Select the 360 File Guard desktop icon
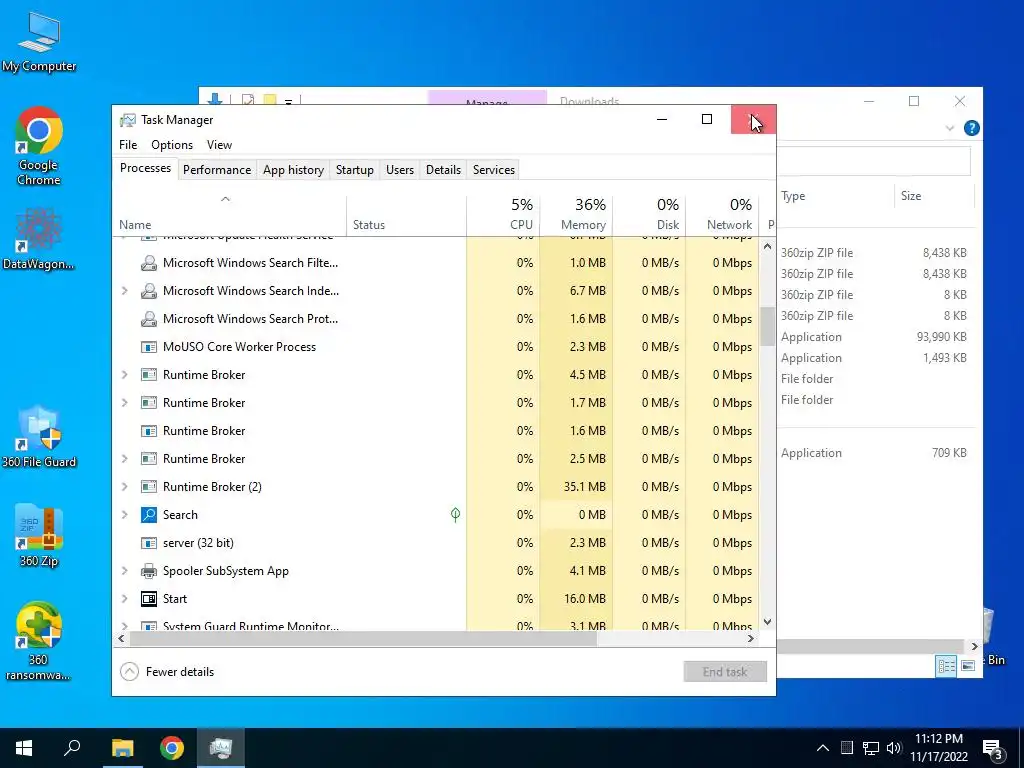Viewport: 1024px width, 768px height. coord(39,436)
